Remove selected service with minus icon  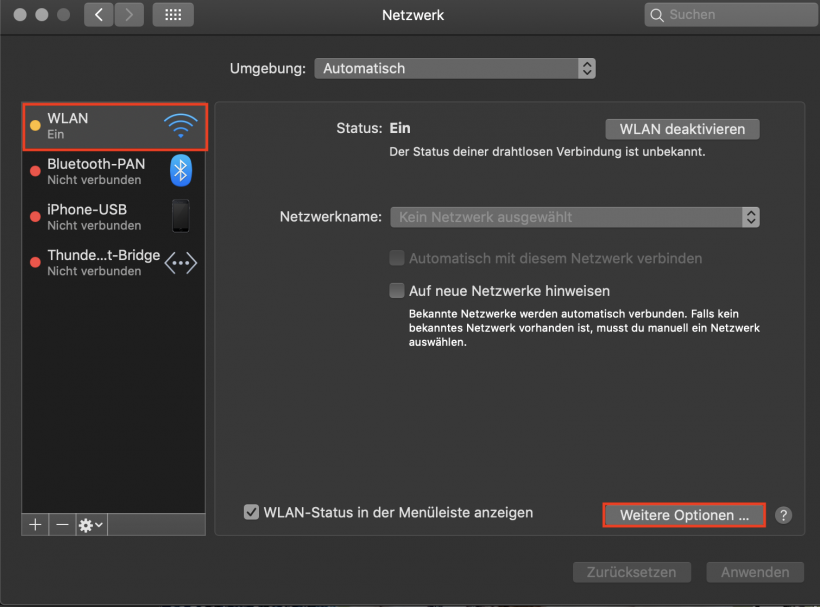(x=62, y=524)
